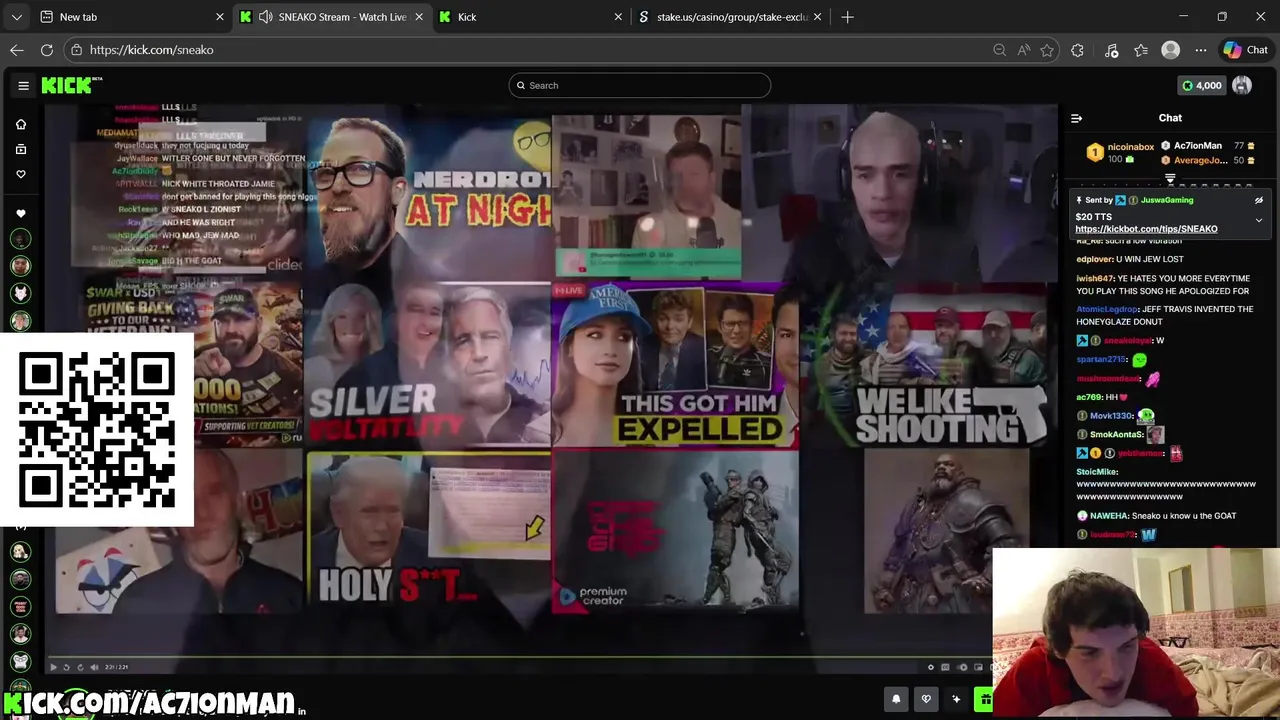
Task: Open edplover's chat message username
Action: [x=1096, y=259]
